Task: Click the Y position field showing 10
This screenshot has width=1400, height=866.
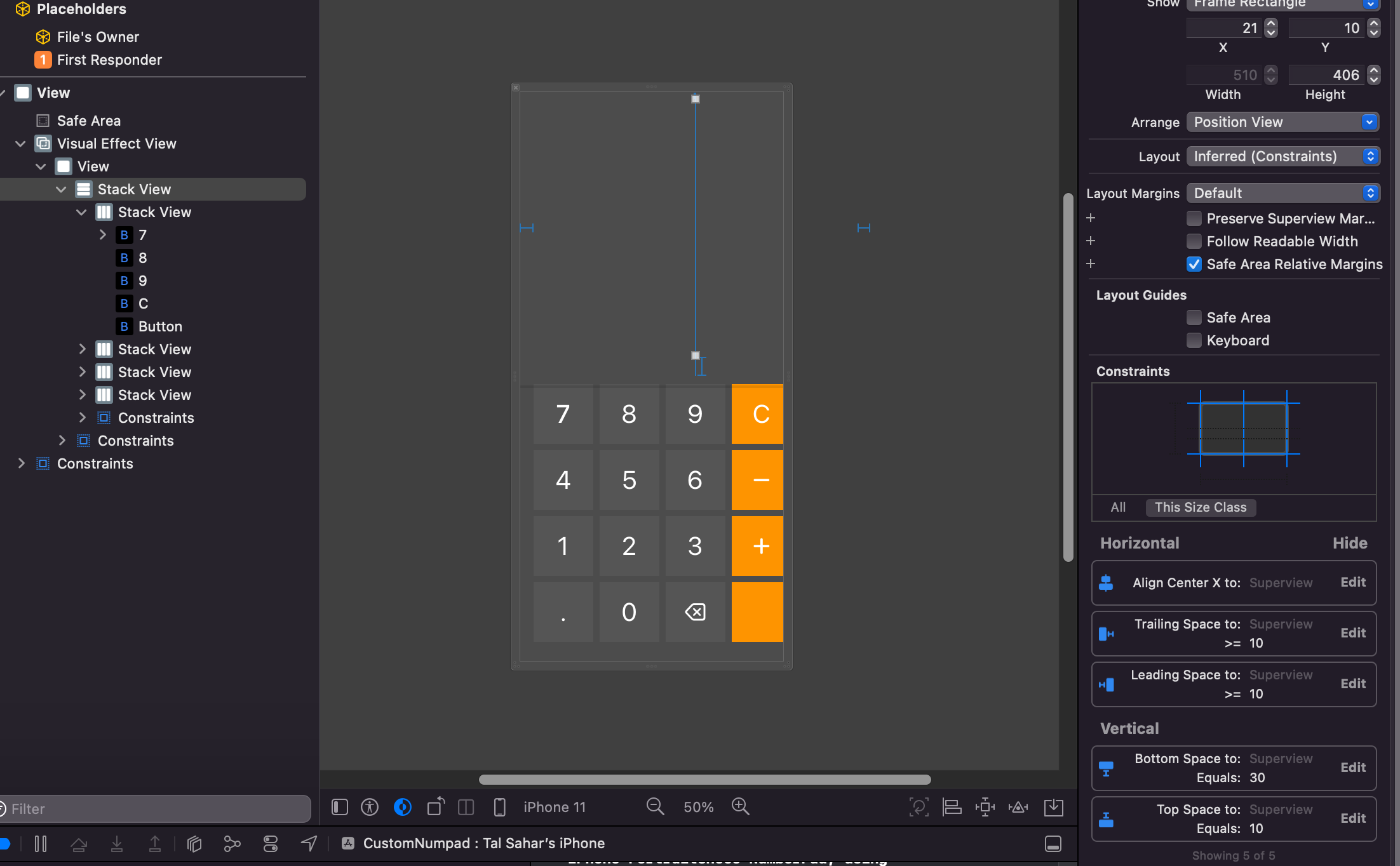Action: click(x=1326, y=28)
